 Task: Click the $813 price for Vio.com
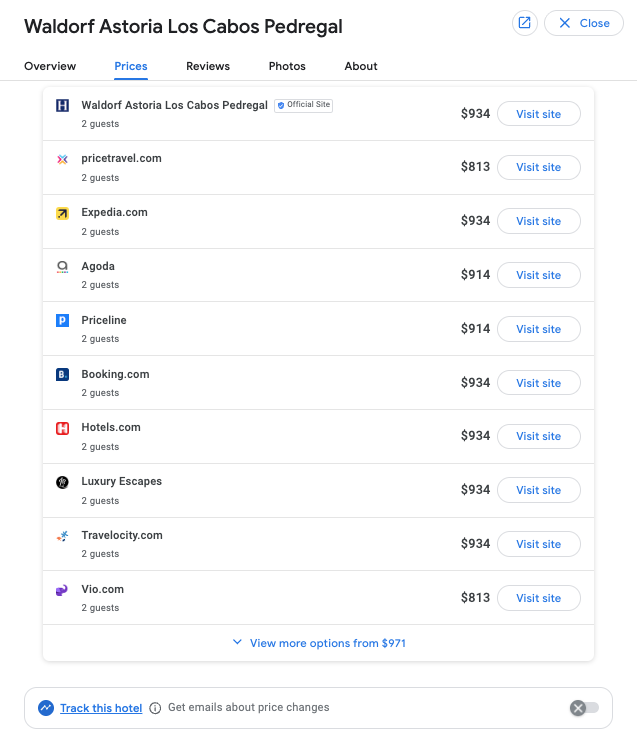coord(475,597)
